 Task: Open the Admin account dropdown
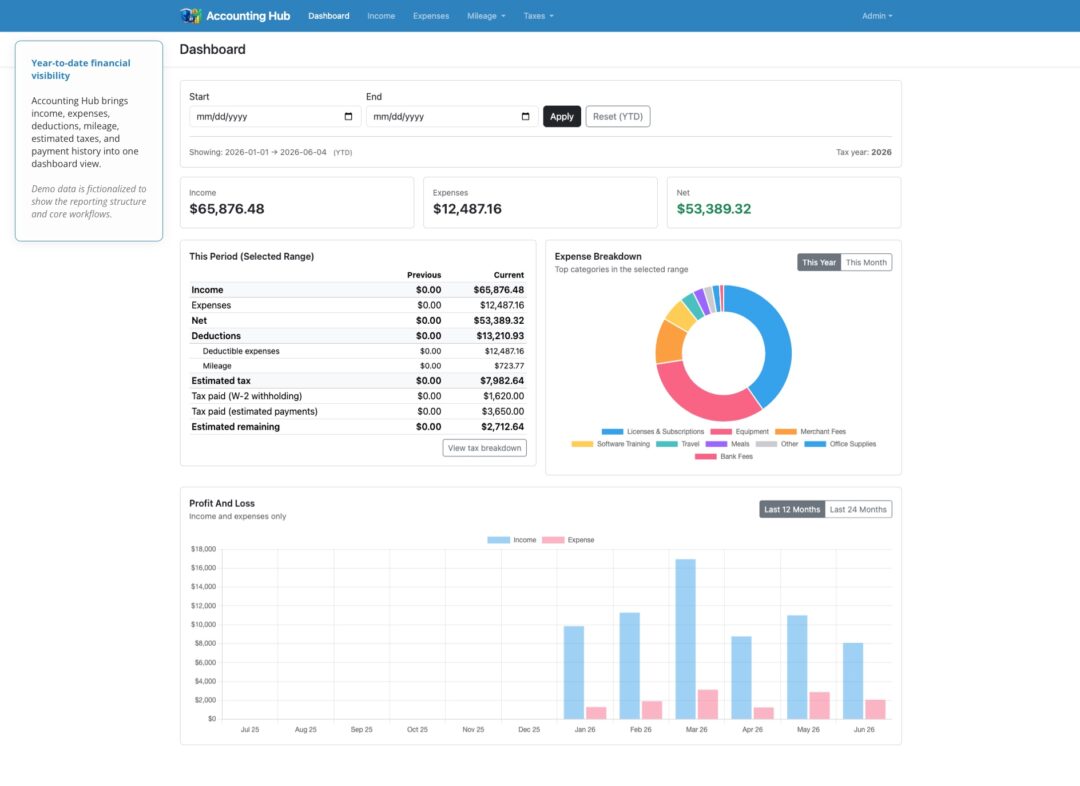pos(877,16)
